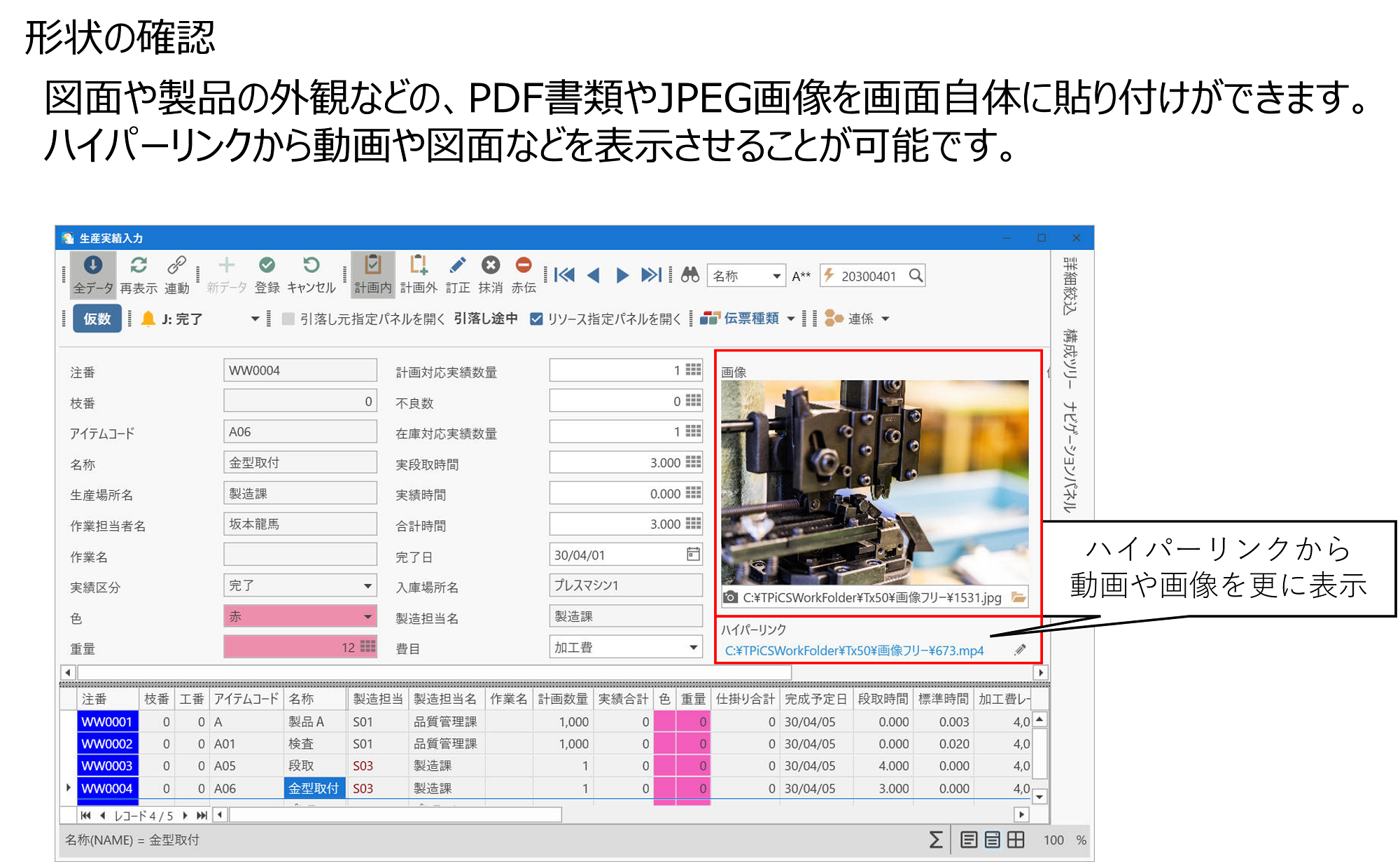Open the 連係 dropdown
Viewport: 1400px width, 862px height.
(x=885, y=319)
